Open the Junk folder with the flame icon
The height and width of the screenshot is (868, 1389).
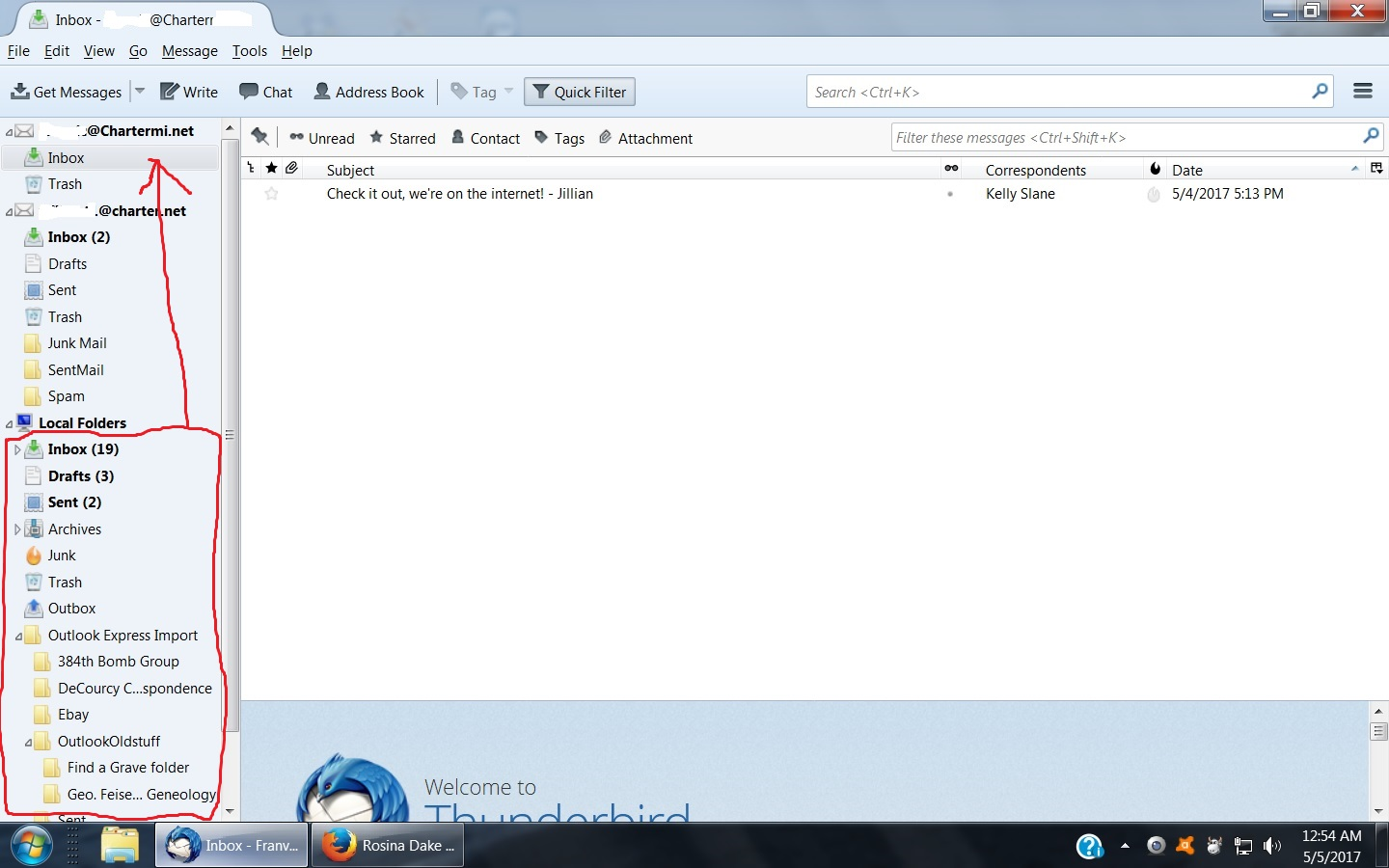(x=62, y=556)
